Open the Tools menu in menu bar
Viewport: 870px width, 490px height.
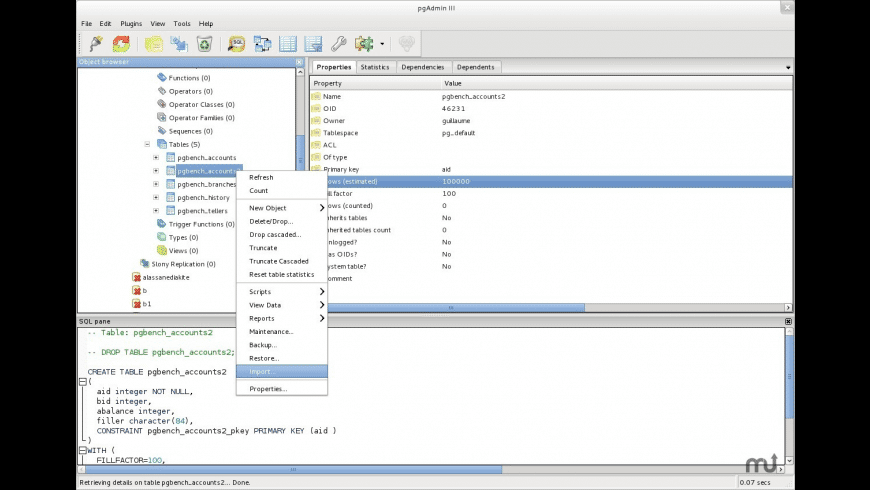pyautogui.click(x=182, y=23)
